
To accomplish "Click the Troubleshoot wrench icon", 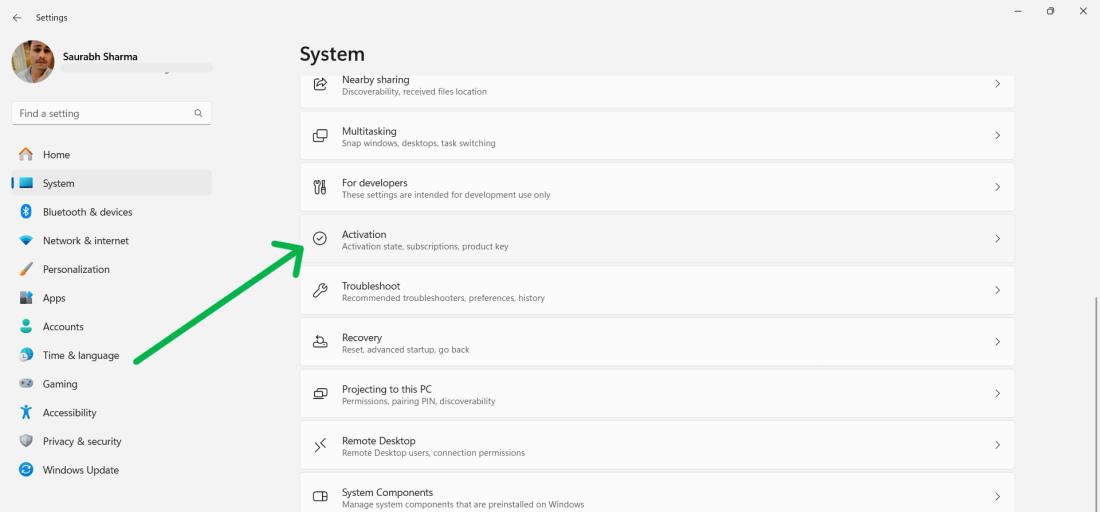I will [x=320, y=290].
